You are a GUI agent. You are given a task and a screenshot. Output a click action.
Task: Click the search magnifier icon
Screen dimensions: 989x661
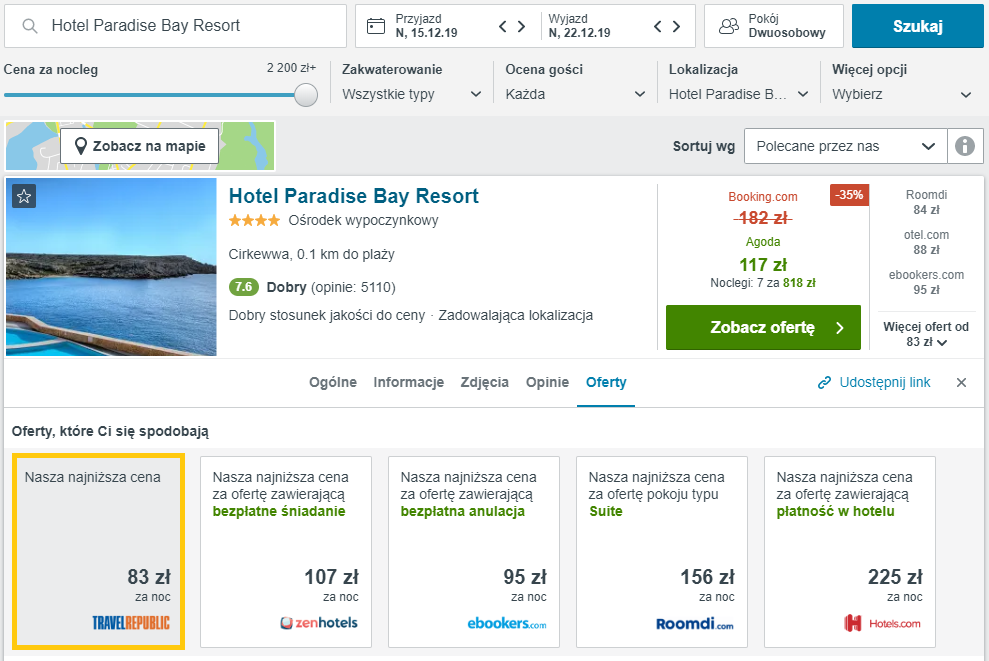pos(30,26)
